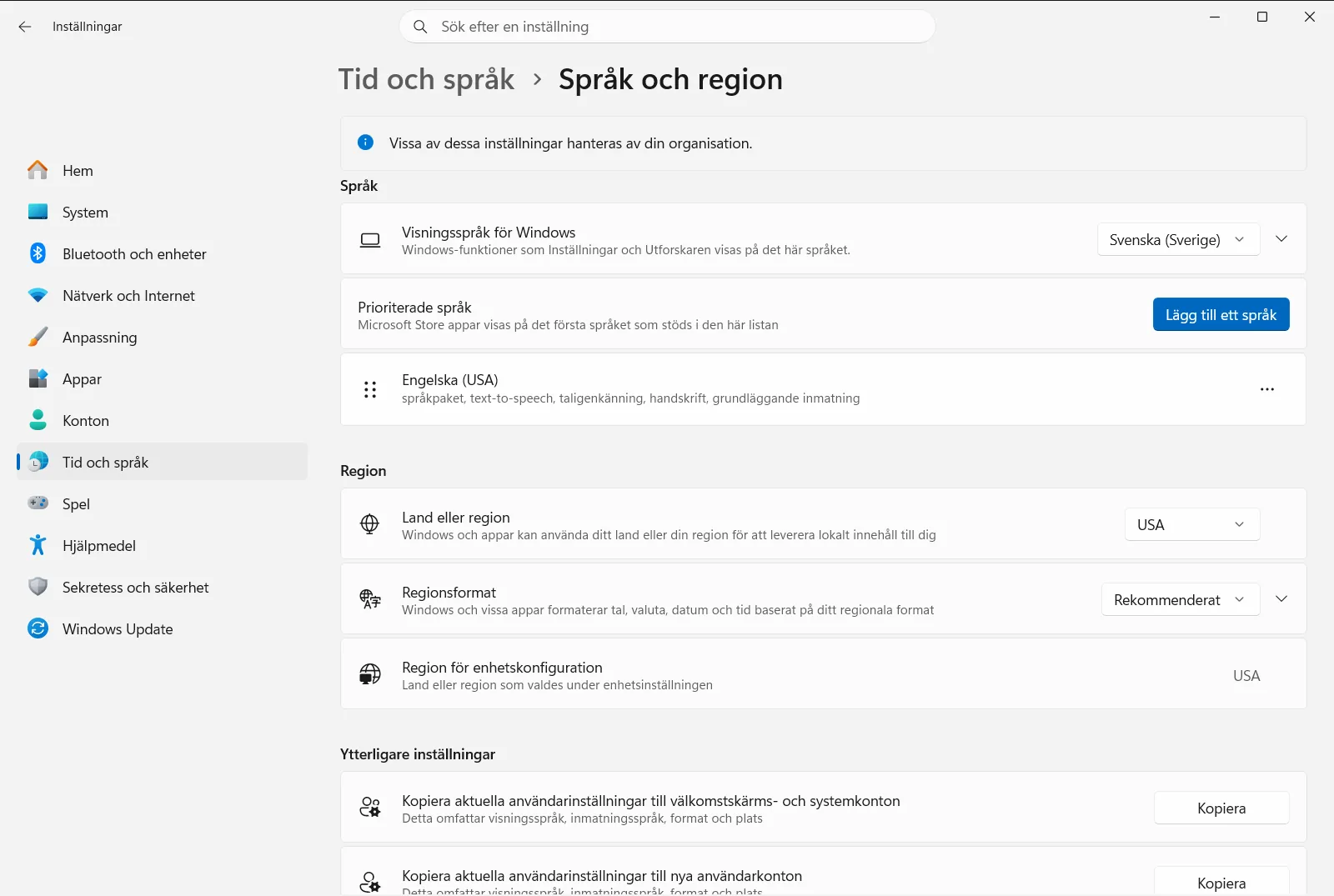Click the Sekretess och säkerhet shield icon
Image resolution: width=1334 pixels, height=896 pixels.
pos(38,587)
